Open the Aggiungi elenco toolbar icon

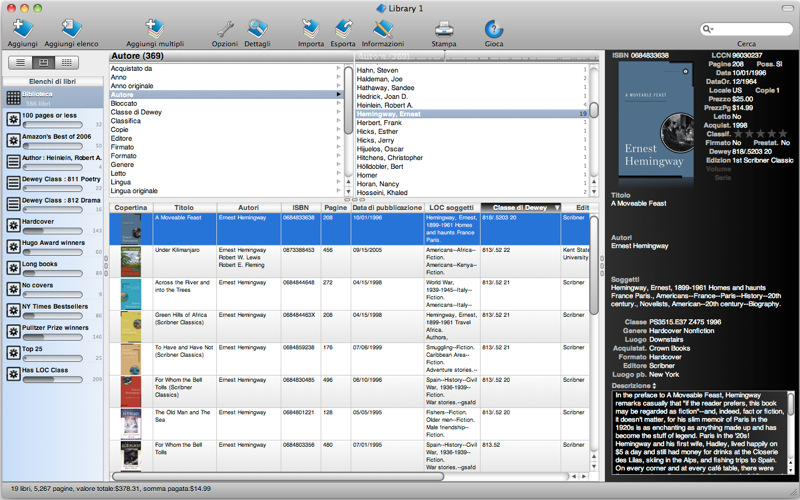click(x=71, y=28)
